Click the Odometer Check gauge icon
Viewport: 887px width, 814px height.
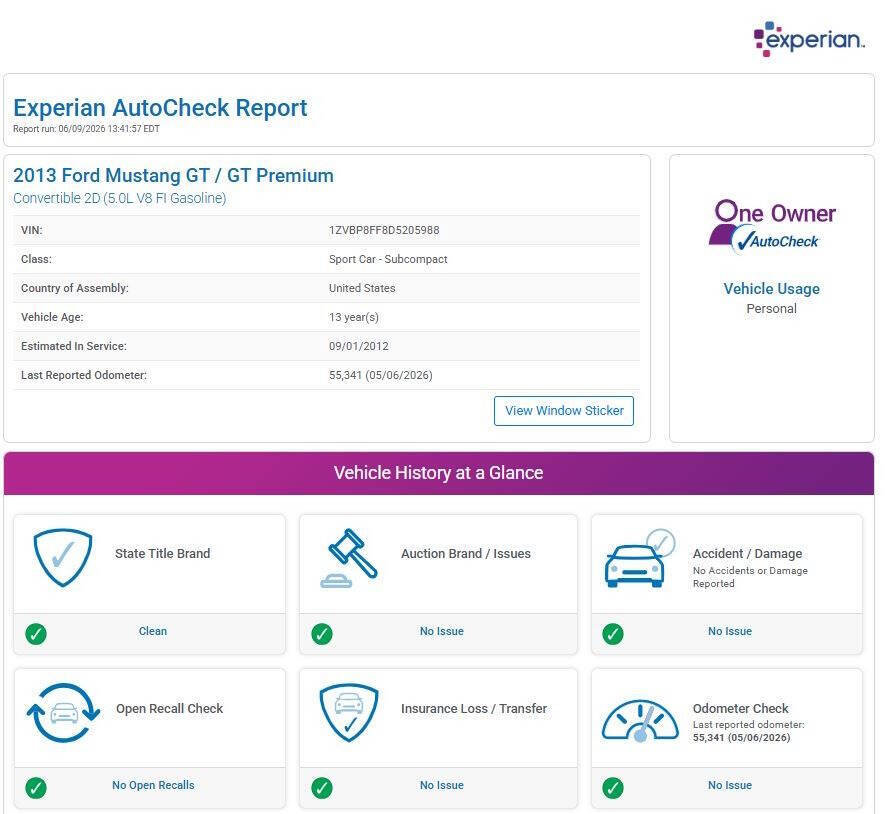click(640, 721)
